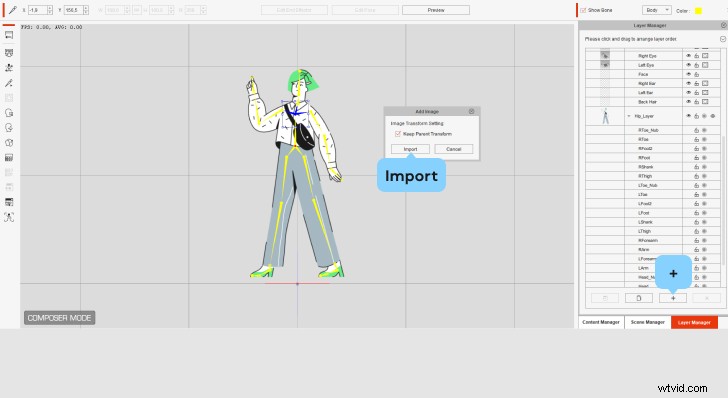Screen dimensions: 728x398
Task: Click the round bone icon on LThigh row
Action: [x=704, y=231]
